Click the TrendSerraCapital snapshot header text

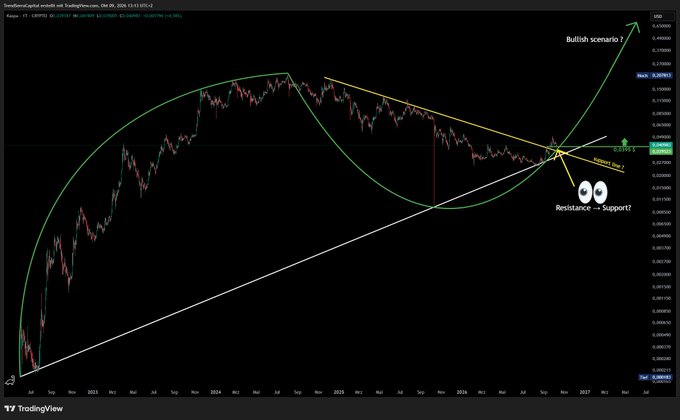click(x=78, y=6)
